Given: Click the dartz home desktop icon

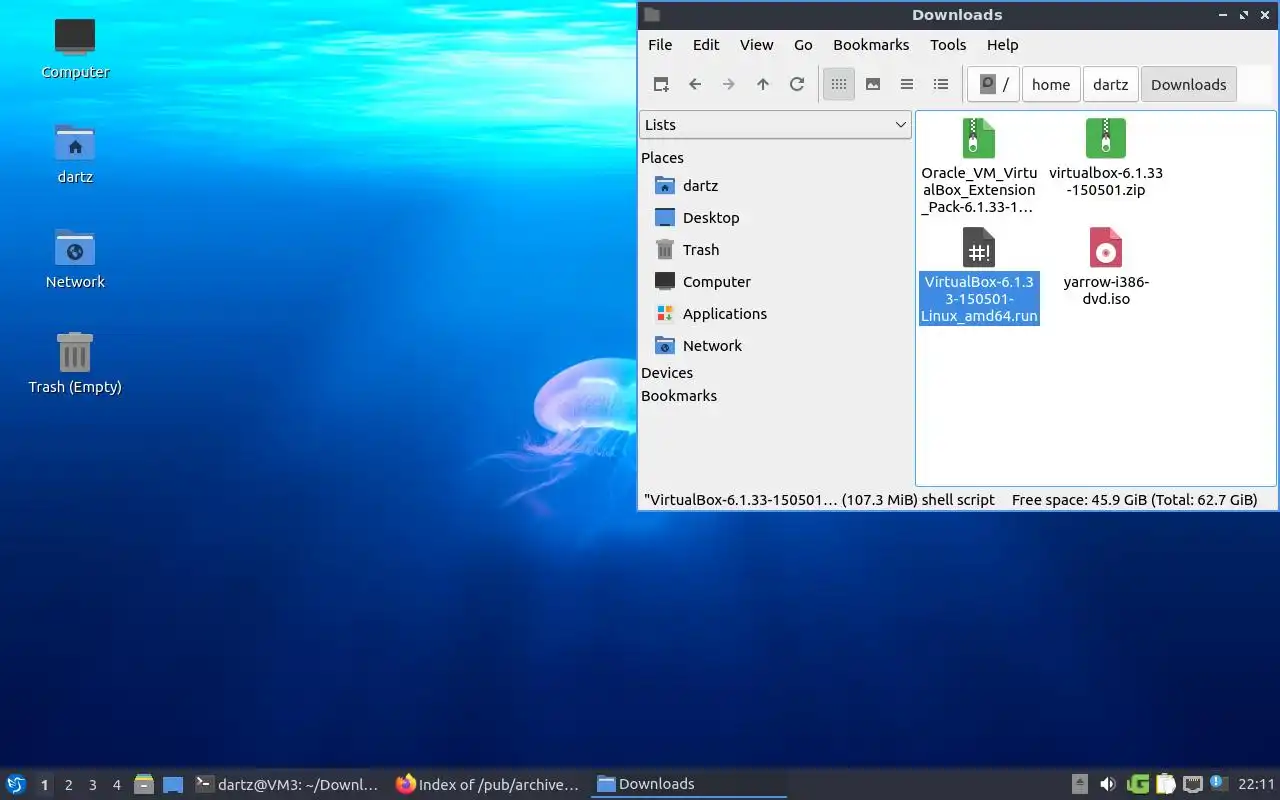Looking at the screenshot, I should pyautogui.click(x=75, y=154).
